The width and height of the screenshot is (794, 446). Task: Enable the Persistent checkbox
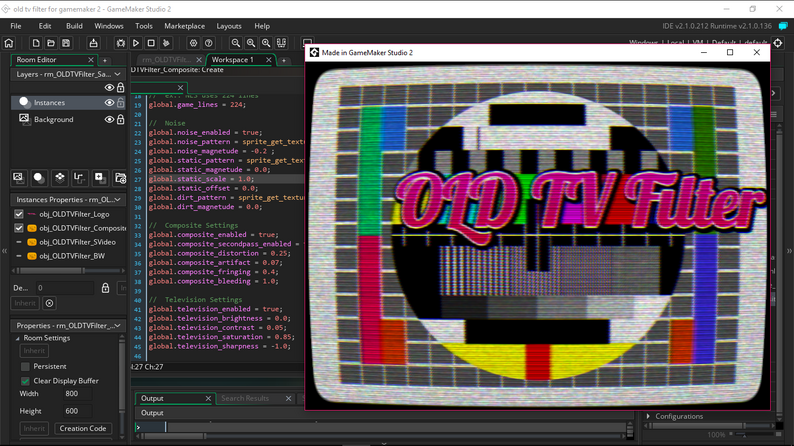click(x=25, y=366)
